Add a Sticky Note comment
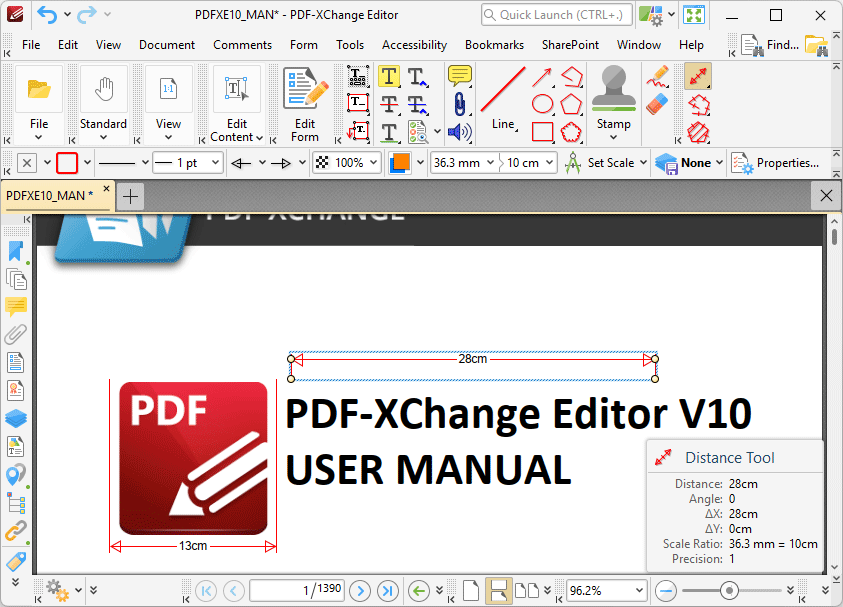 (x=460, y=76)
